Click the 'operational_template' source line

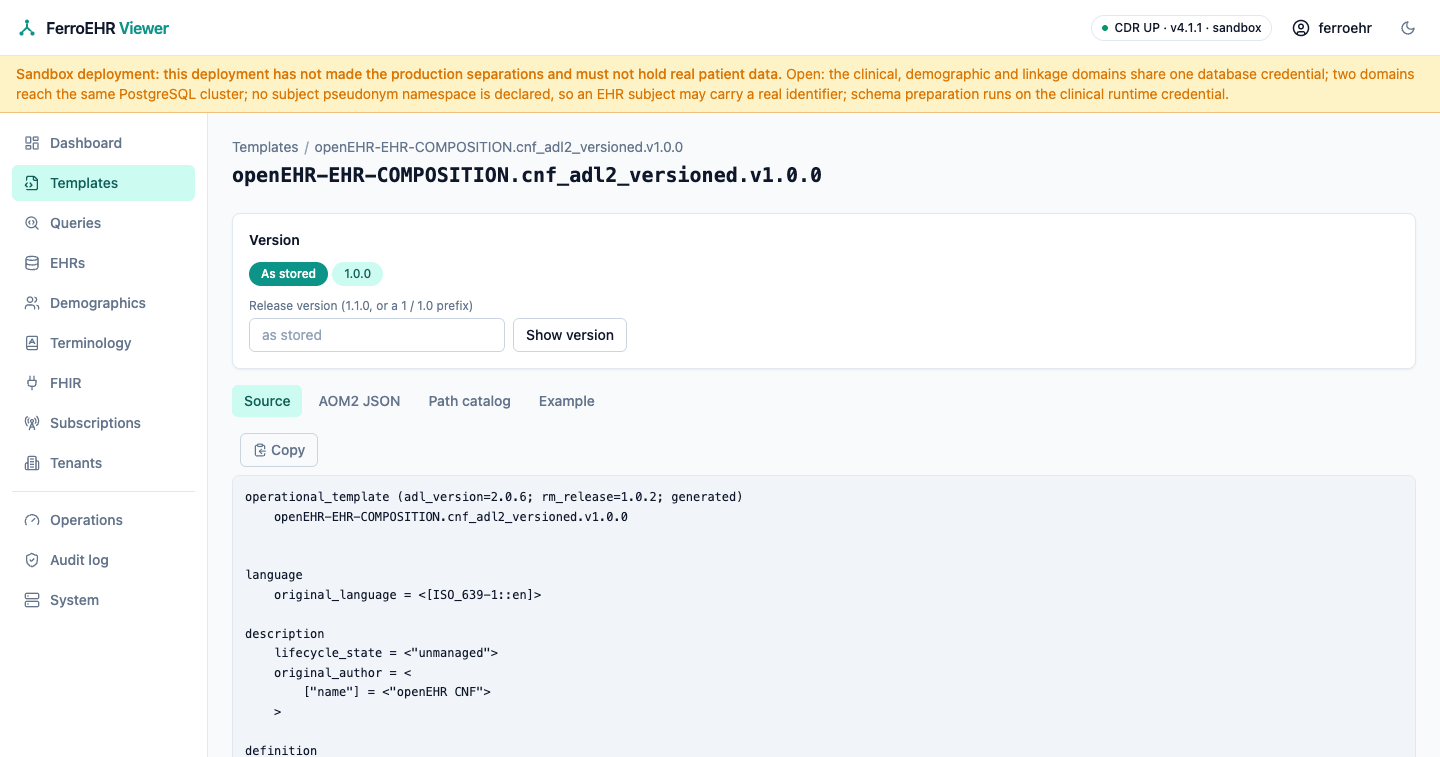[494, 497]
